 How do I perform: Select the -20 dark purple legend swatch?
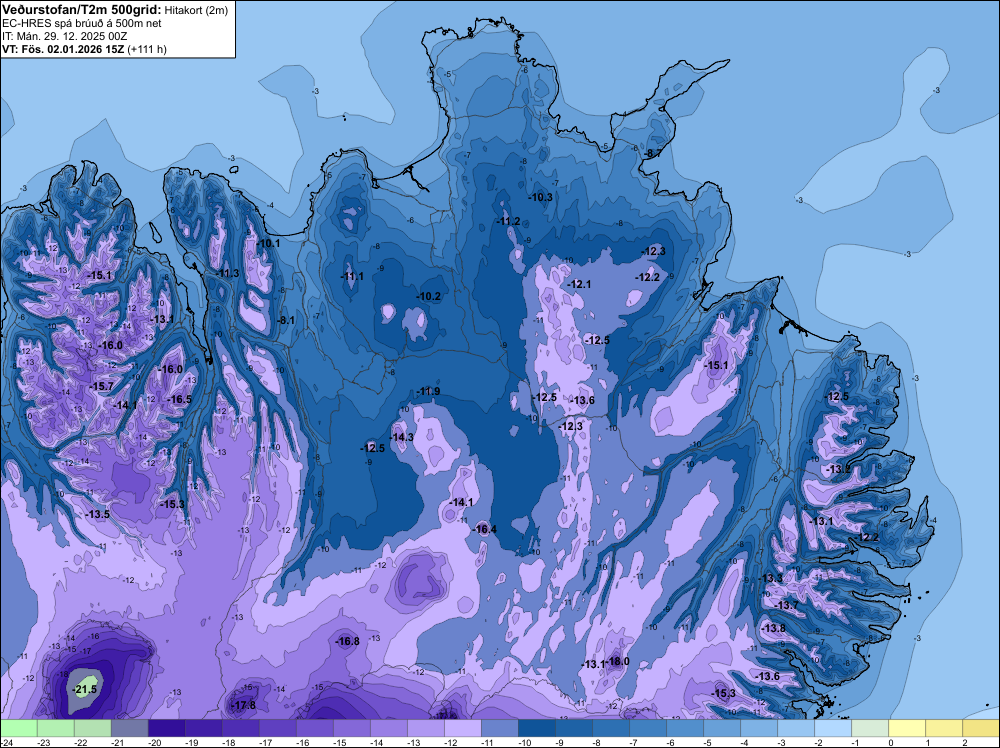point(166,728)
